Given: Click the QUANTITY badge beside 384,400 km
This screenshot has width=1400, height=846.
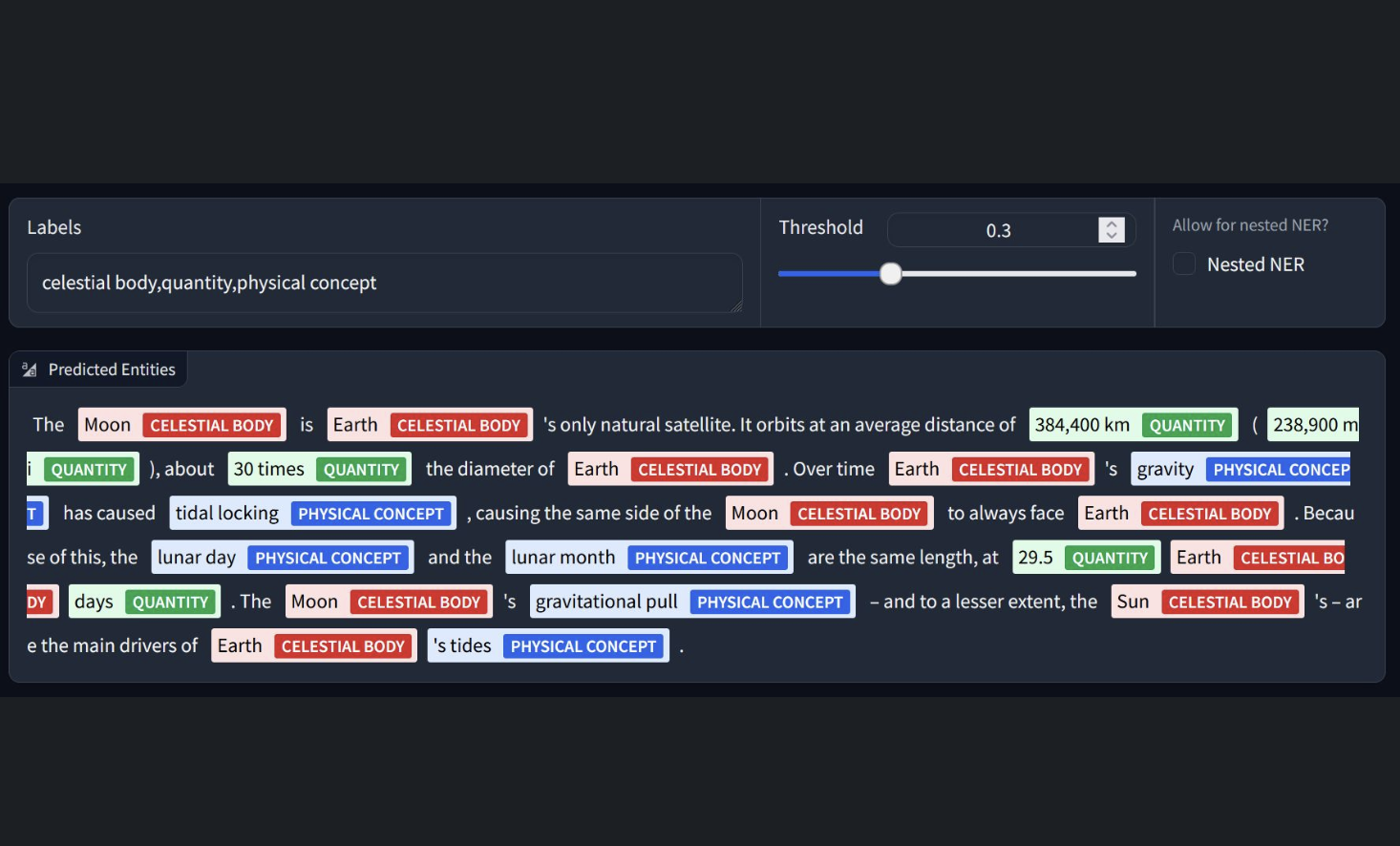Looking at the screenshot, I should pyautogui.click(x=1188, y=424).
